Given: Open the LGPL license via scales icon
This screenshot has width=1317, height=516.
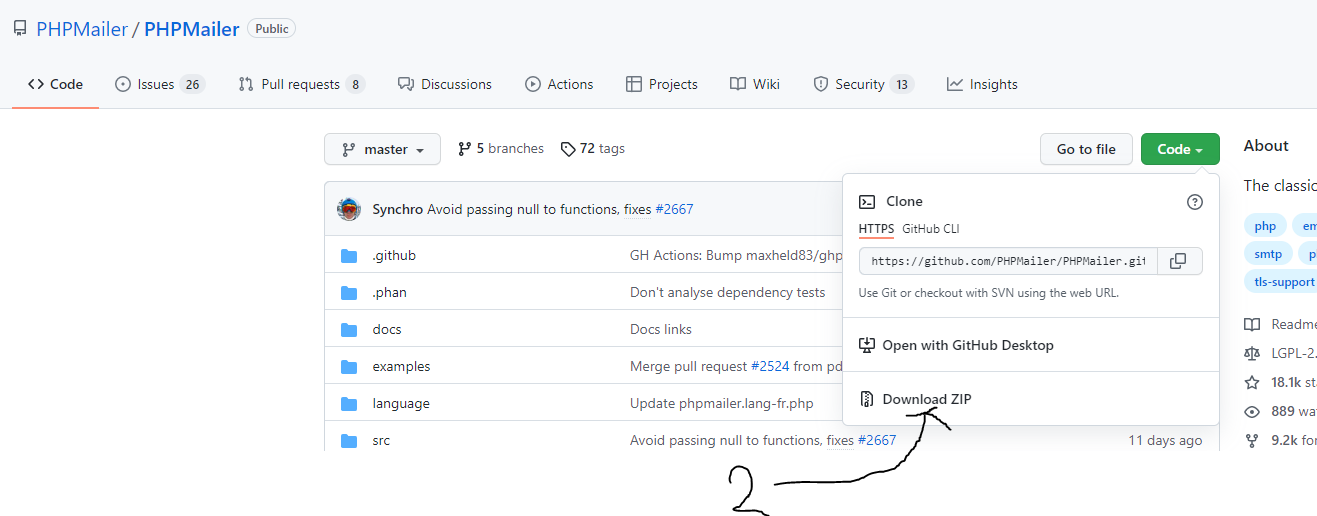Looking at the screenshot, I should pos(1252,353).
